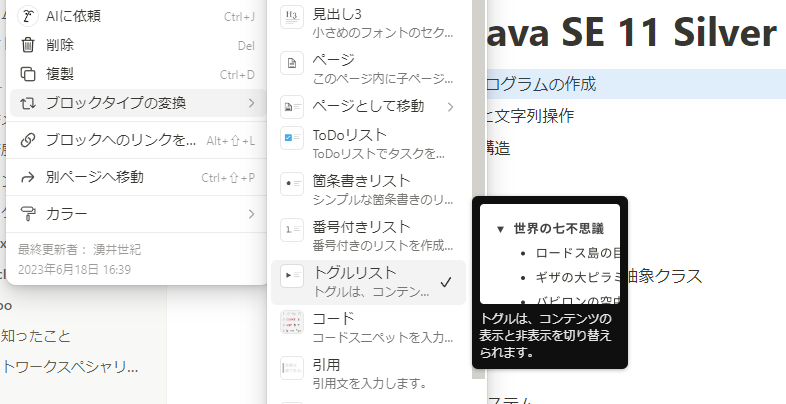The image size is (786, 404).
Task: Click the block type submenu scrollbar
Action: [479, 189]
